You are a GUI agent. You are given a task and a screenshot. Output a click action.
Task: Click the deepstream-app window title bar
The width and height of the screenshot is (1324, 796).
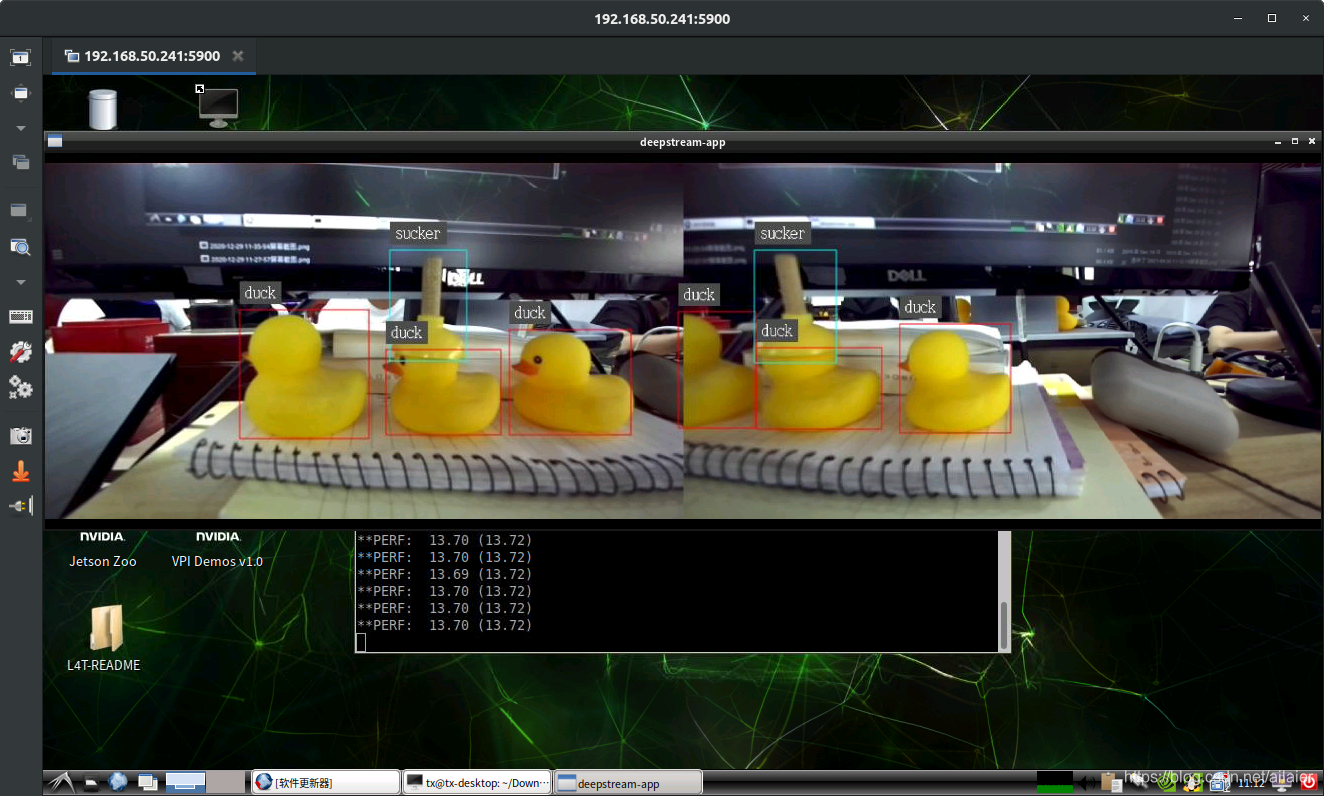point(682,142)
